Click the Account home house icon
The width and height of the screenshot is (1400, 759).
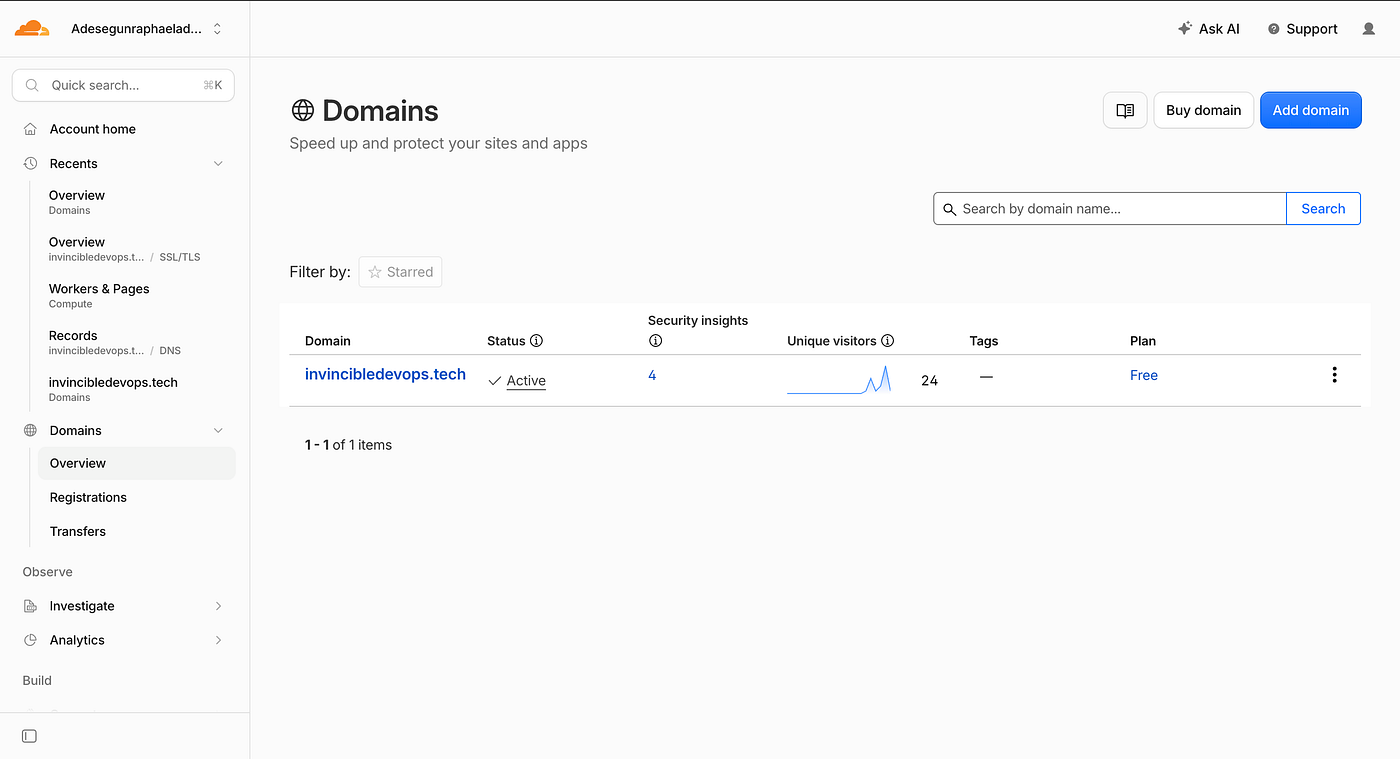(x=30, y=129)
